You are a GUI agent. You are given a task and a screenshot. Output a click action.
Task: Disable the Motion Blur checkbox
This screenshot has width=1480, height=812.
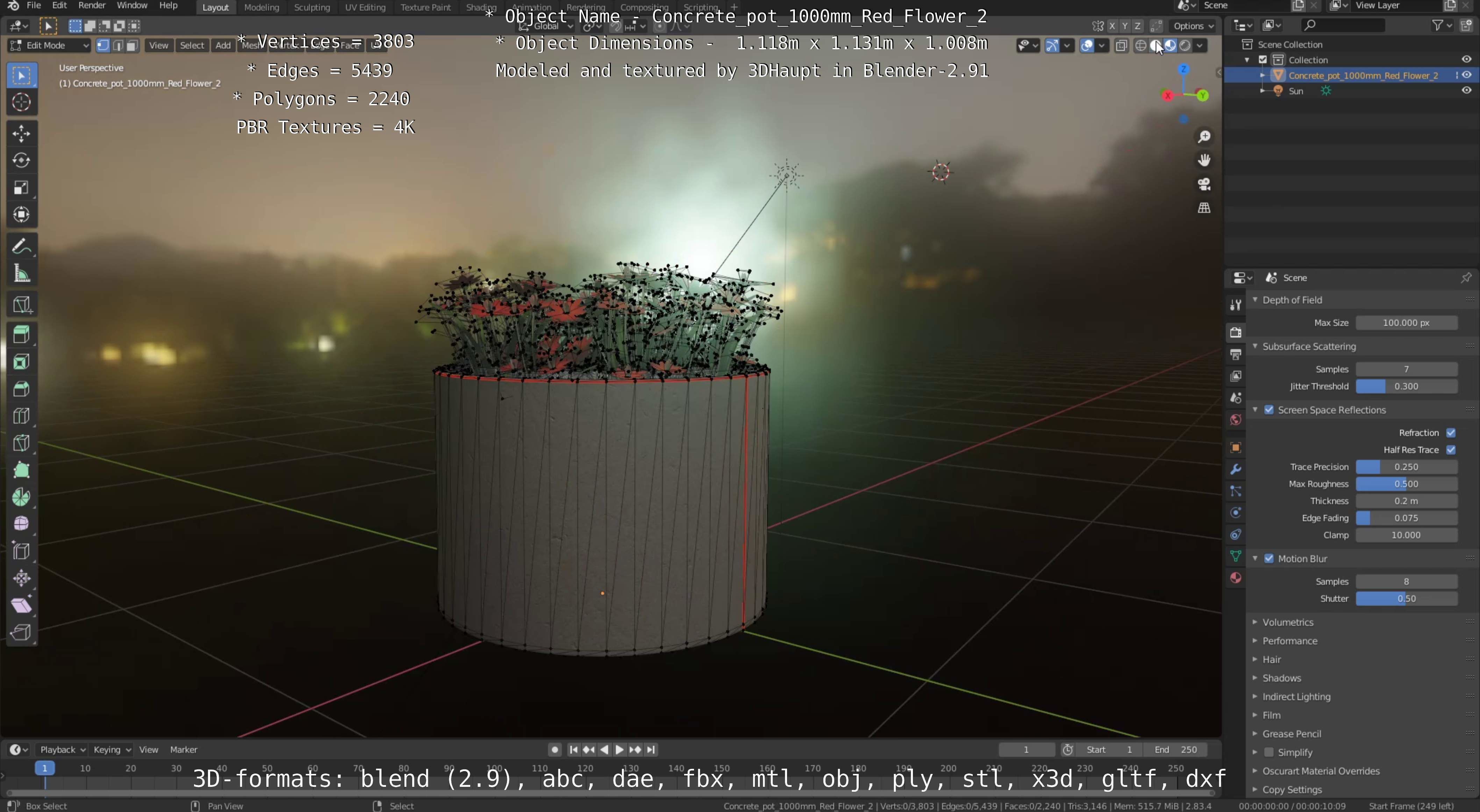[1269, 559]
